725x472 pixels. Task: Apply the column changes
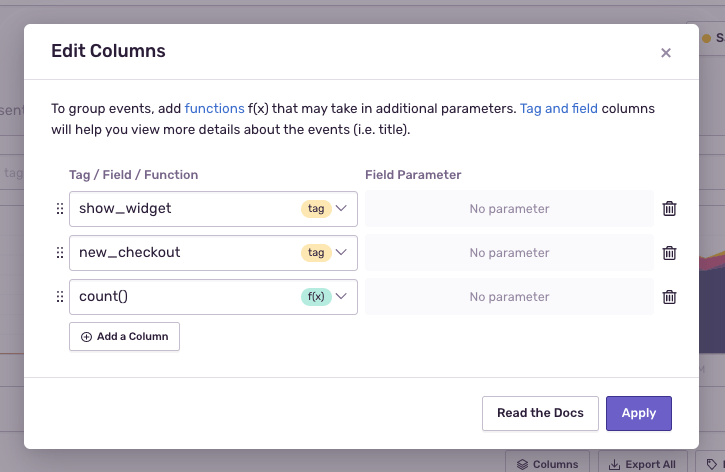point(638,413)
